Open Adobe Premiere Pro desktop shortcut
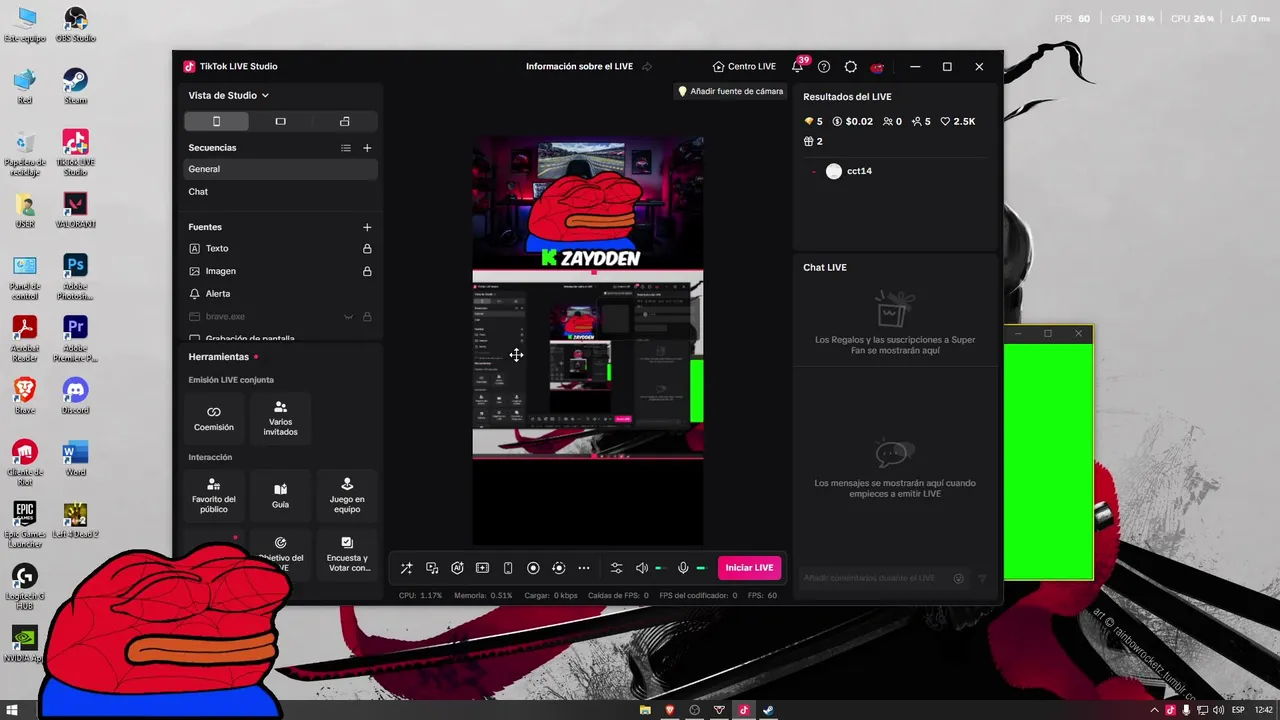Viewport: 1280px width, 720px height. (x=75, y=339)
